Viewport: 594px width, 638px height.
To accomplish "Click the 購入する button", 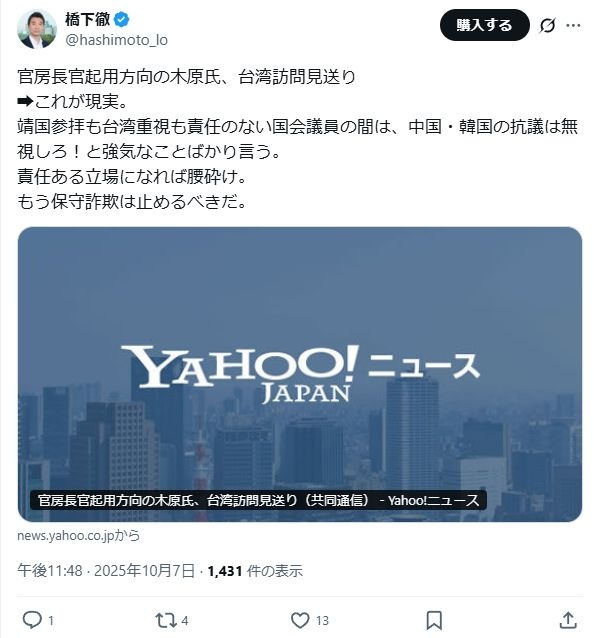I will tap(485, 25).
